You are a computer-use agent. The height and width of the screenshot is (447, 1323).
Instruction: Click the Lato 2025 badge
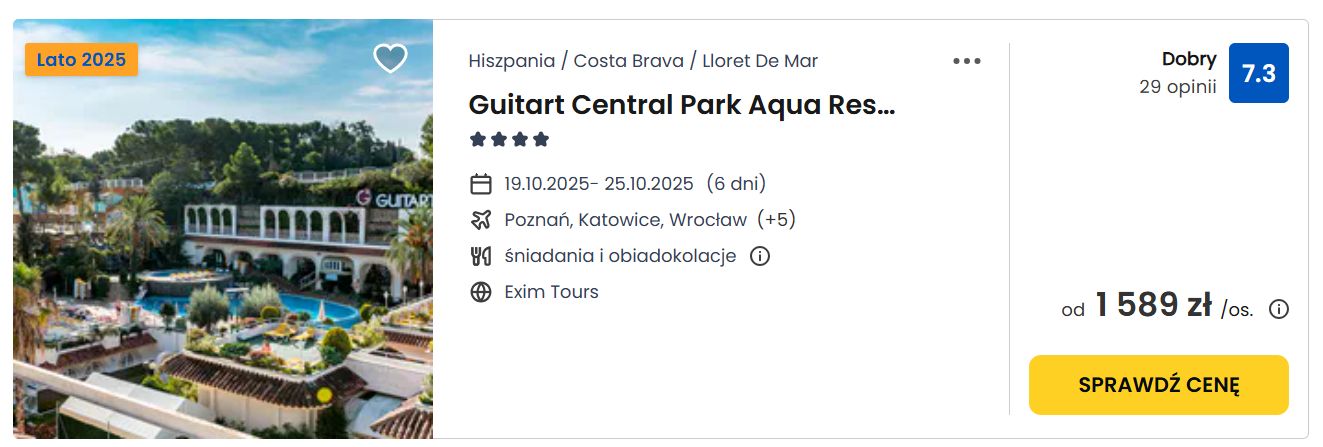pos(81,59)
